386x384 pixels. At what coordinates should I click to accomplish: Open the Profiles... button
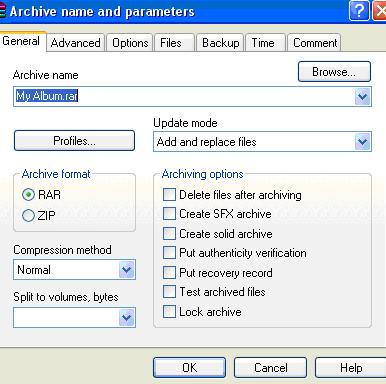(74, 141)
